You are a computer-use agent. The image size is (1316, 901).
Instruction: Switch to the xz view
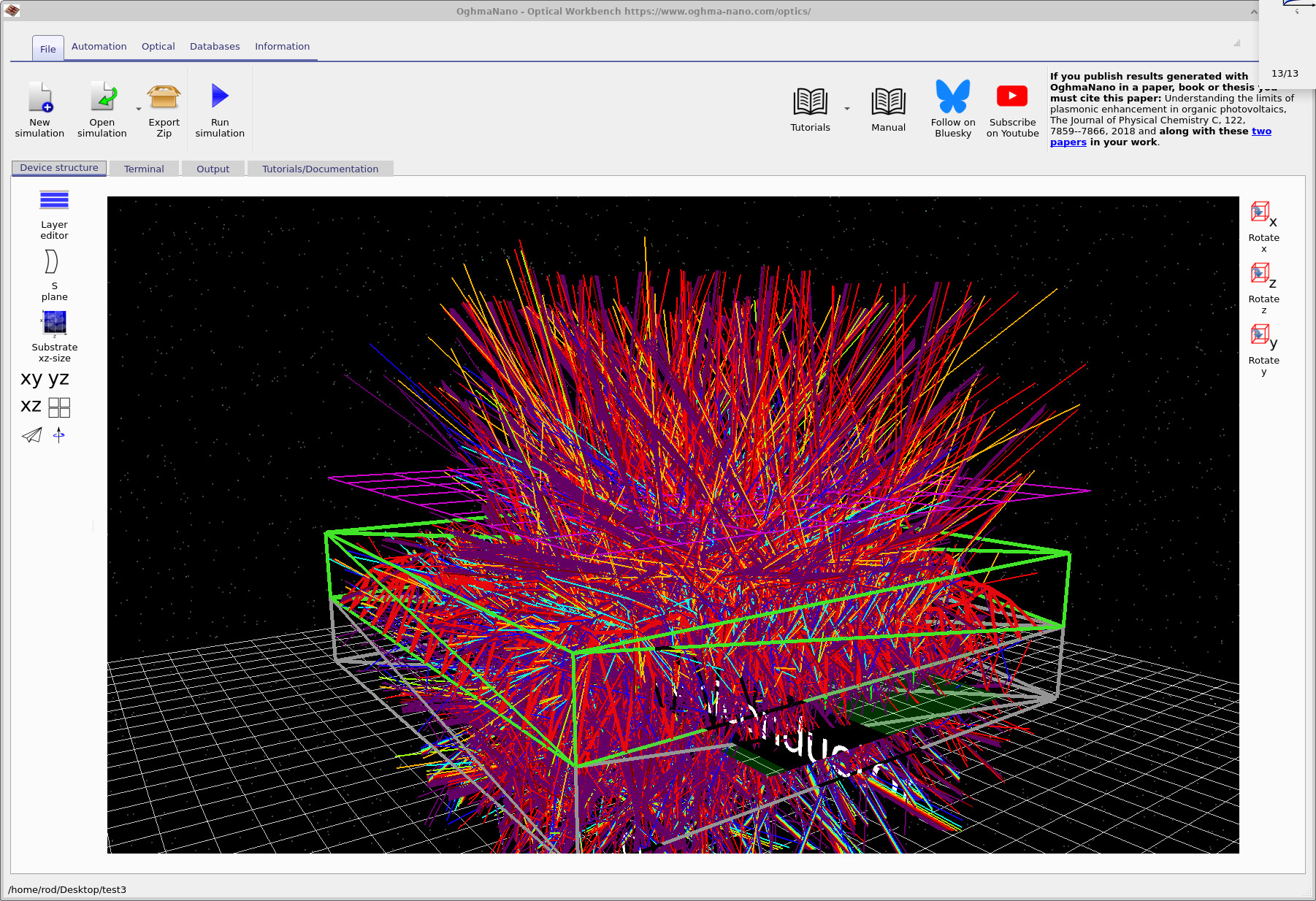click(30, 406)
